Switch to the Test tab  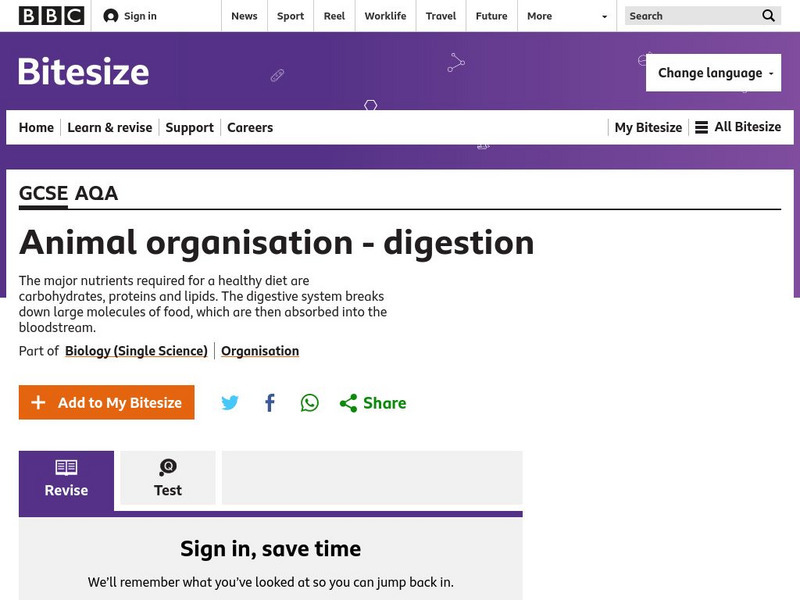pos(167,478)
